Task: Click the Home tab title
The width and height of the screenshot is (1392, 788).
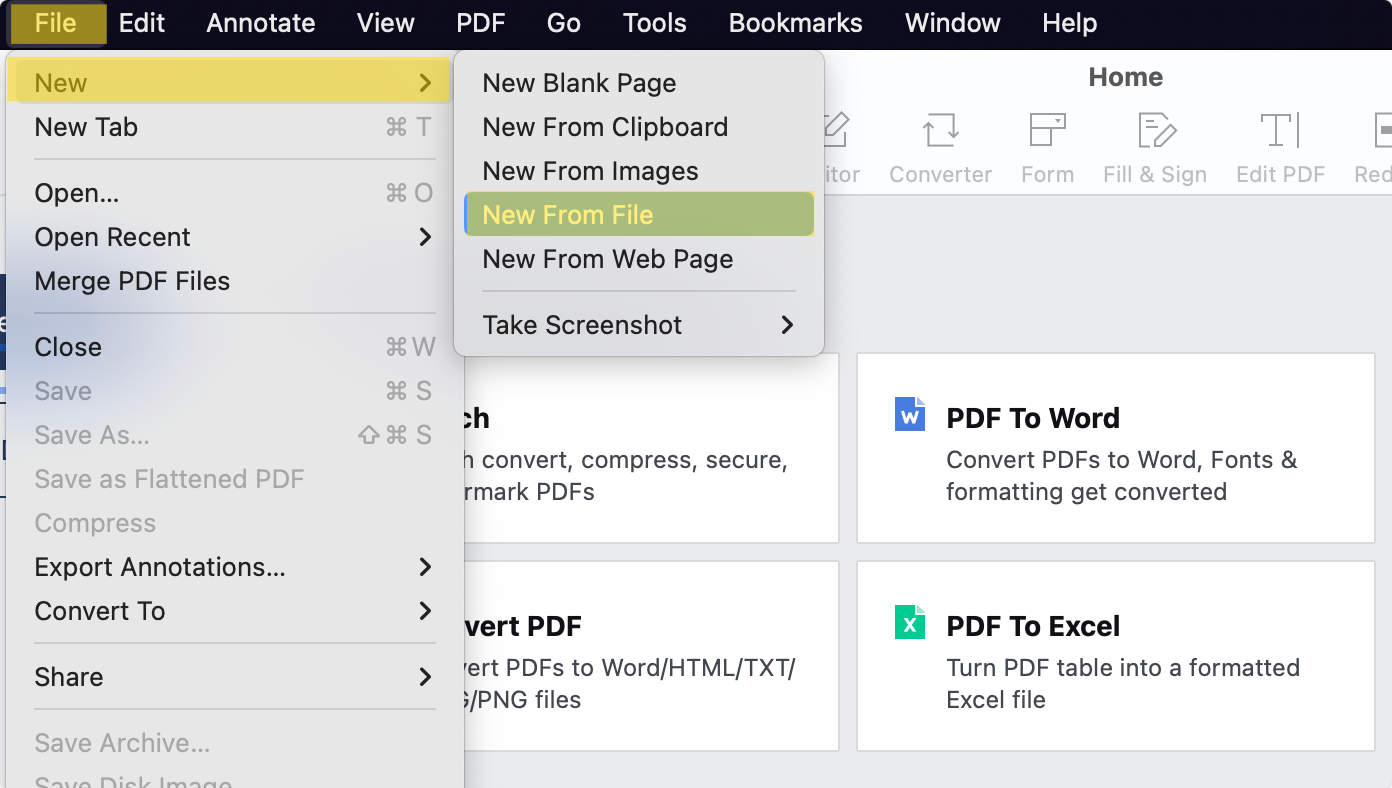Action: pyautogui.click(x=1126, y=77)
